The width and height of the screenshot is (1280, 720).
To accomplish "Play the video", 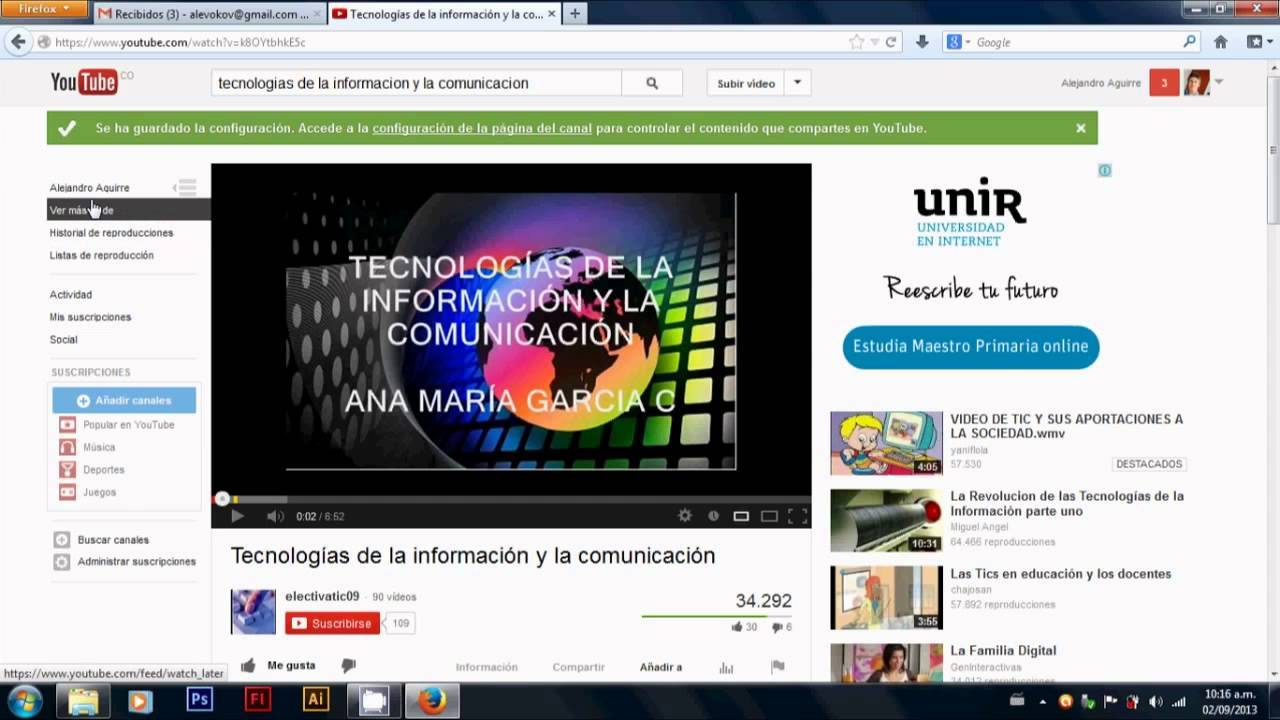I will tap(237, 516).
